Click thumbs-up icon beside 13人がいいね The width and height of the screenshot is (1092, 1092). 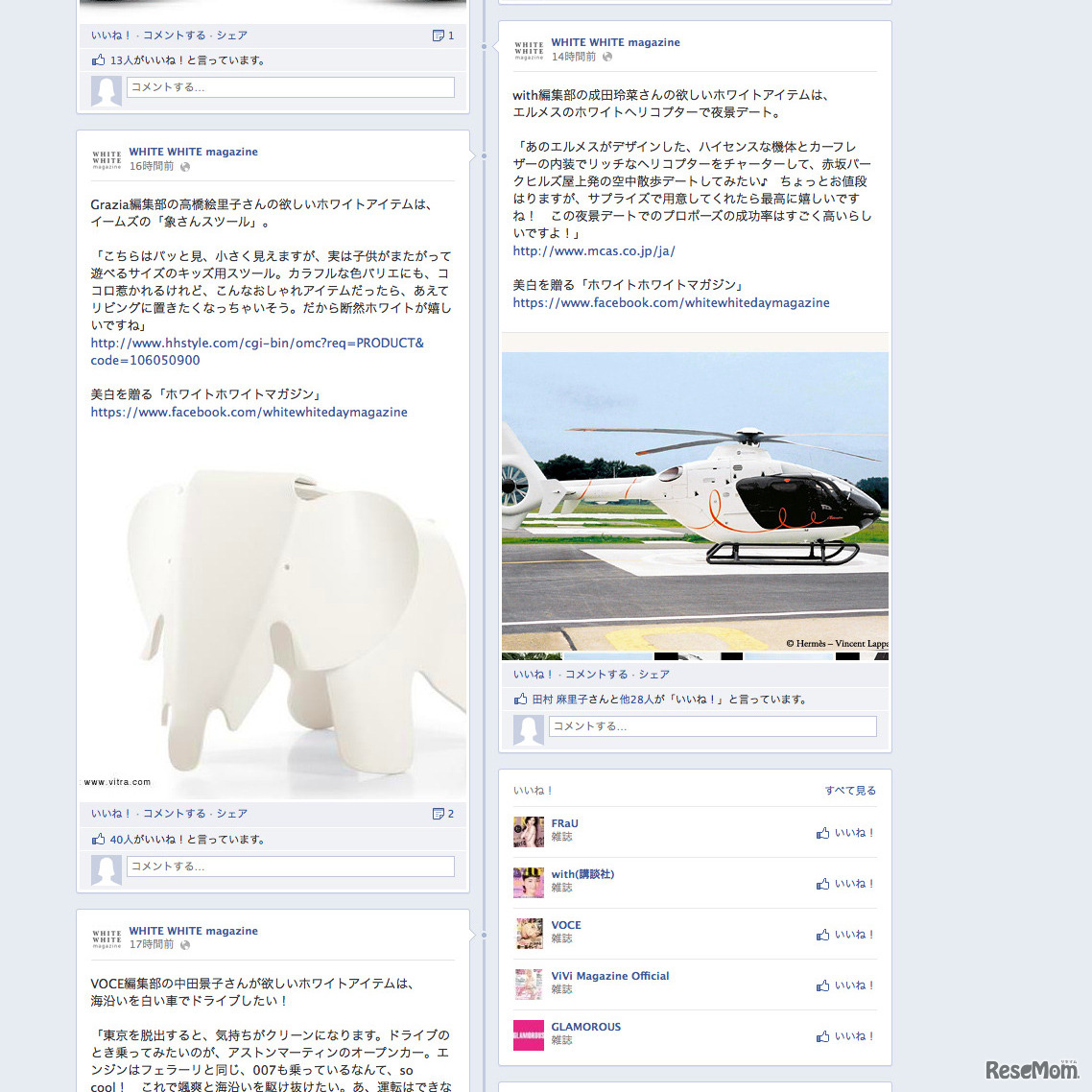tap(98, 59)
